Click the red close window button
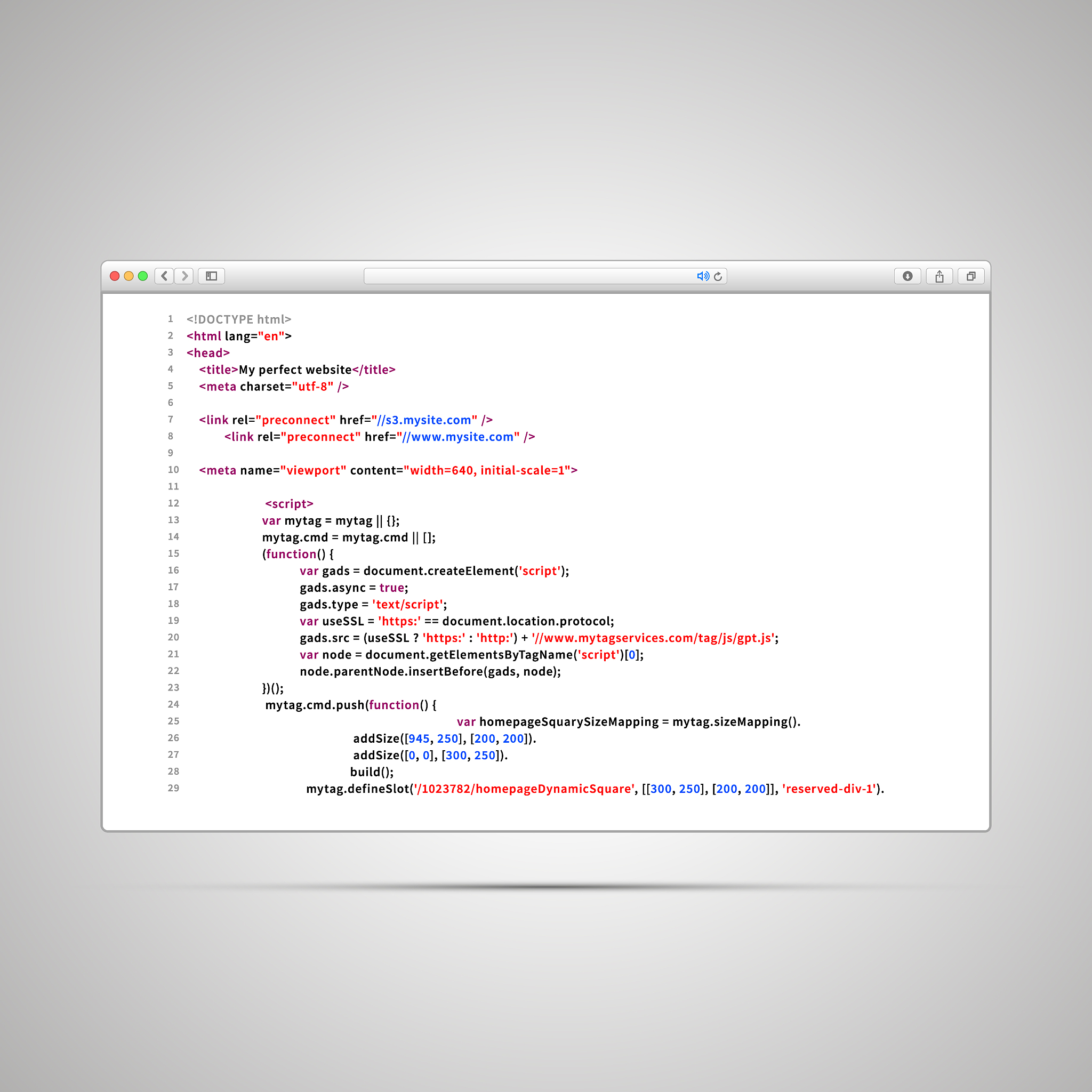This screenshot has height=1092, width=1092. tap(115, 276)
